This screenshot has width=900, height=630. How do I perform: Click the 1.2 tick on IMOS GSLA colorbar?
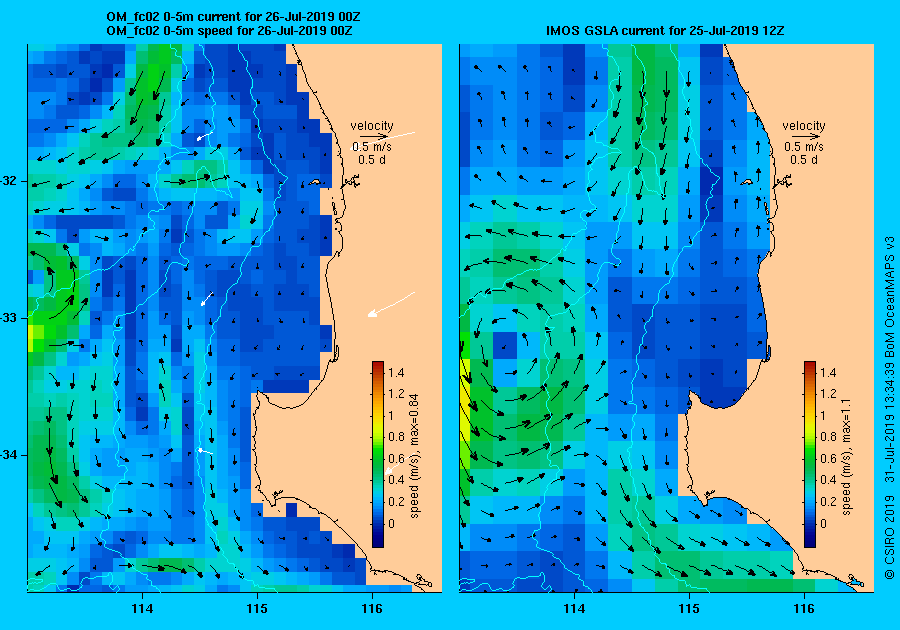tap(828, 394)
